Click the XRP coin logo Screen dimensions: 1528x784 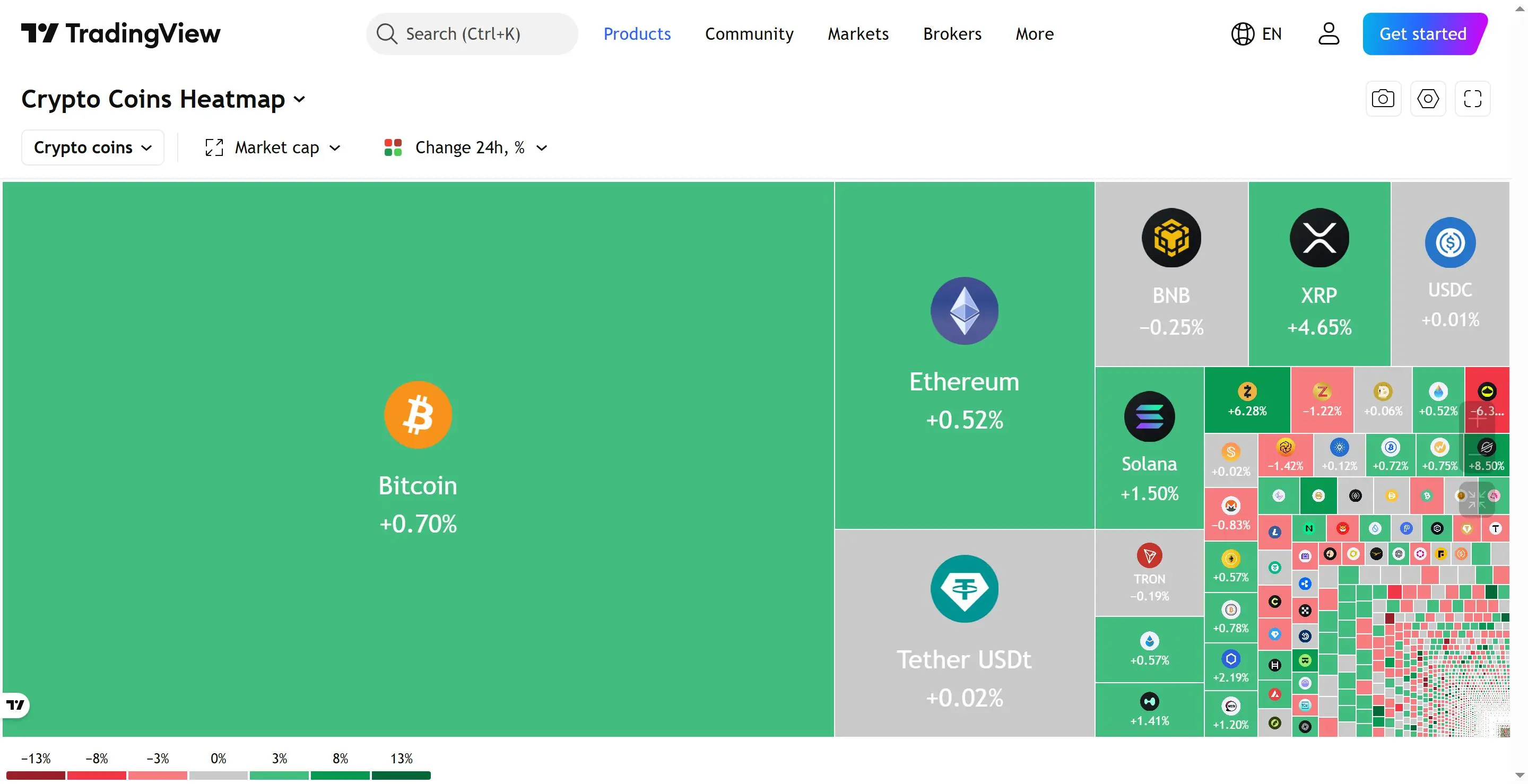(1320, 238)
